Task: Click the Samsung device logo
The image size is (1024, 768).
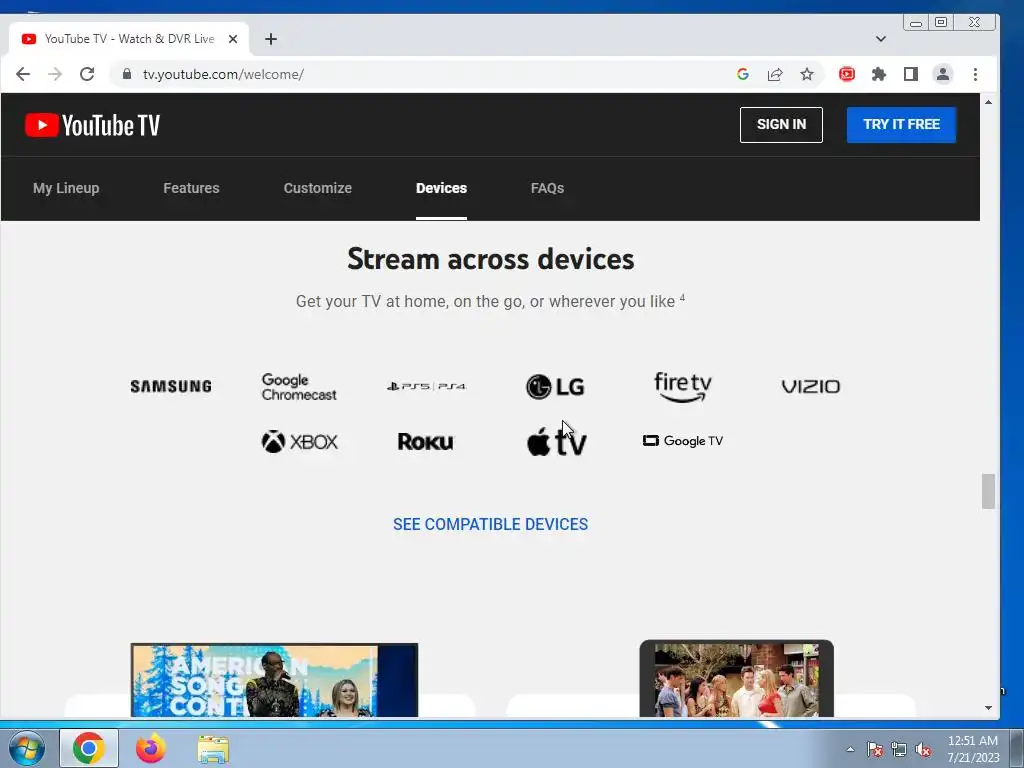Action: pos(171,387)
